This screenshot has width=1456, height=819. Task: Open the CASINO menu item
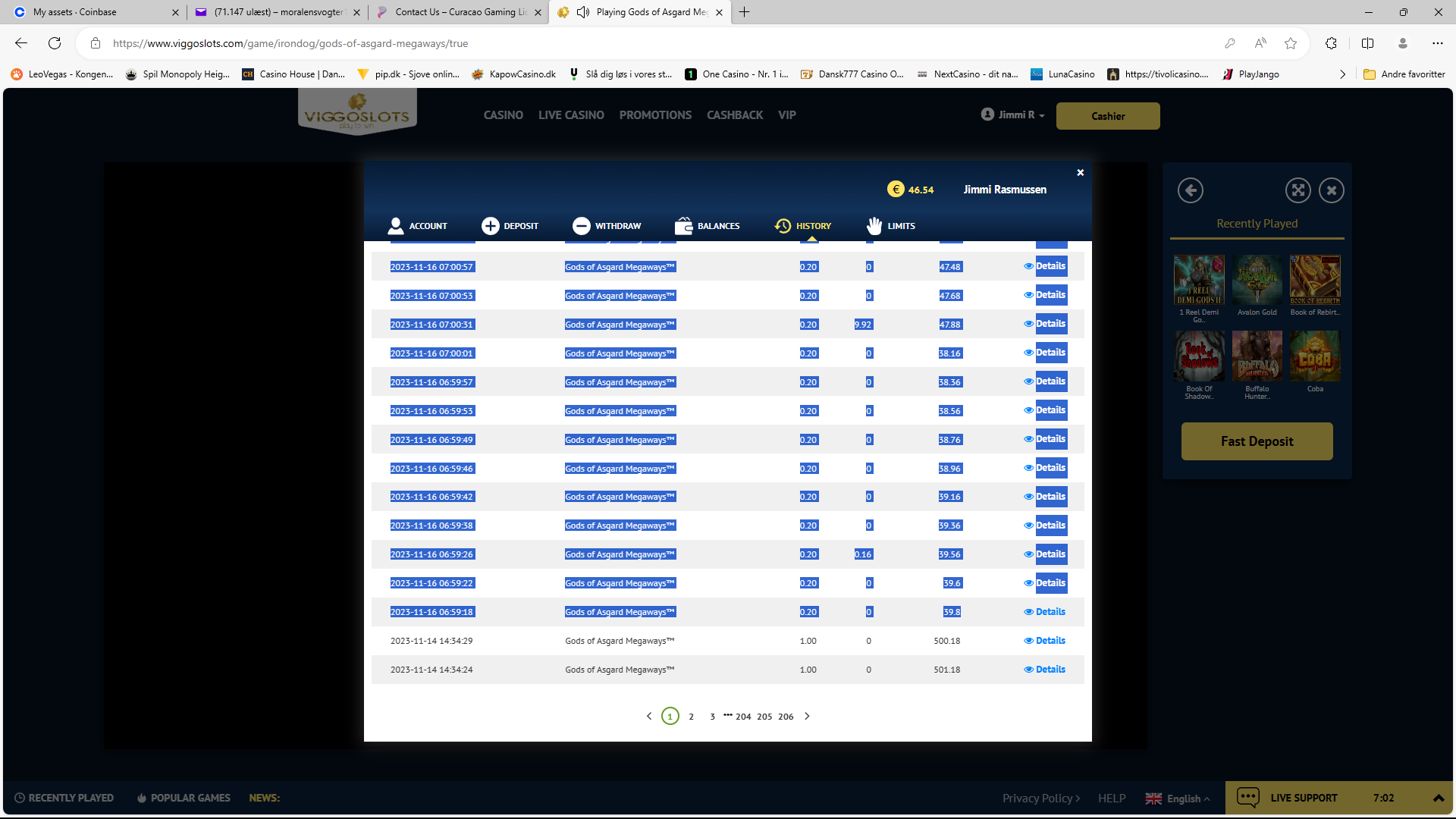click(x=504, y=115)
